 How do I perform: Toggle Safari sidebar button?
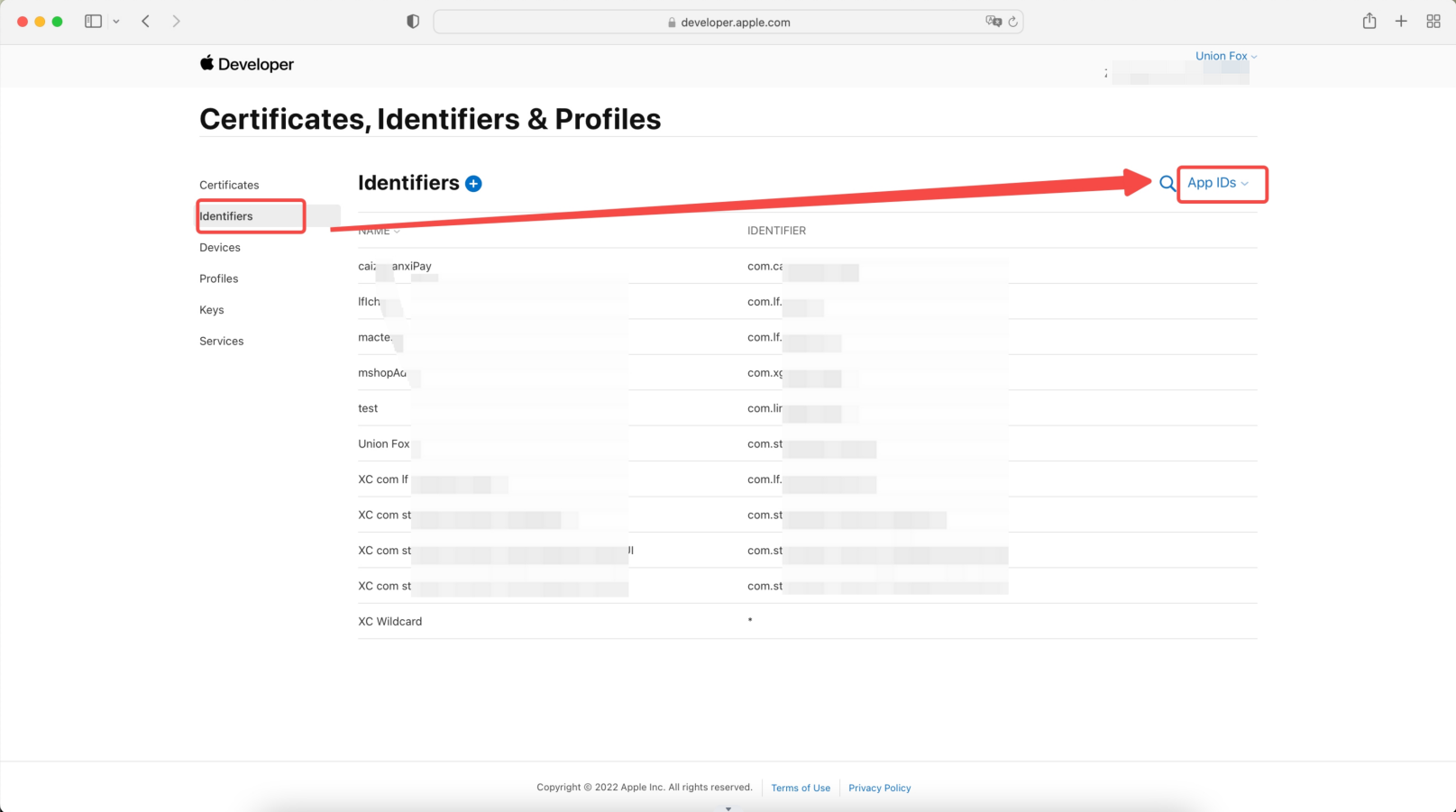(x=93, y=21)
